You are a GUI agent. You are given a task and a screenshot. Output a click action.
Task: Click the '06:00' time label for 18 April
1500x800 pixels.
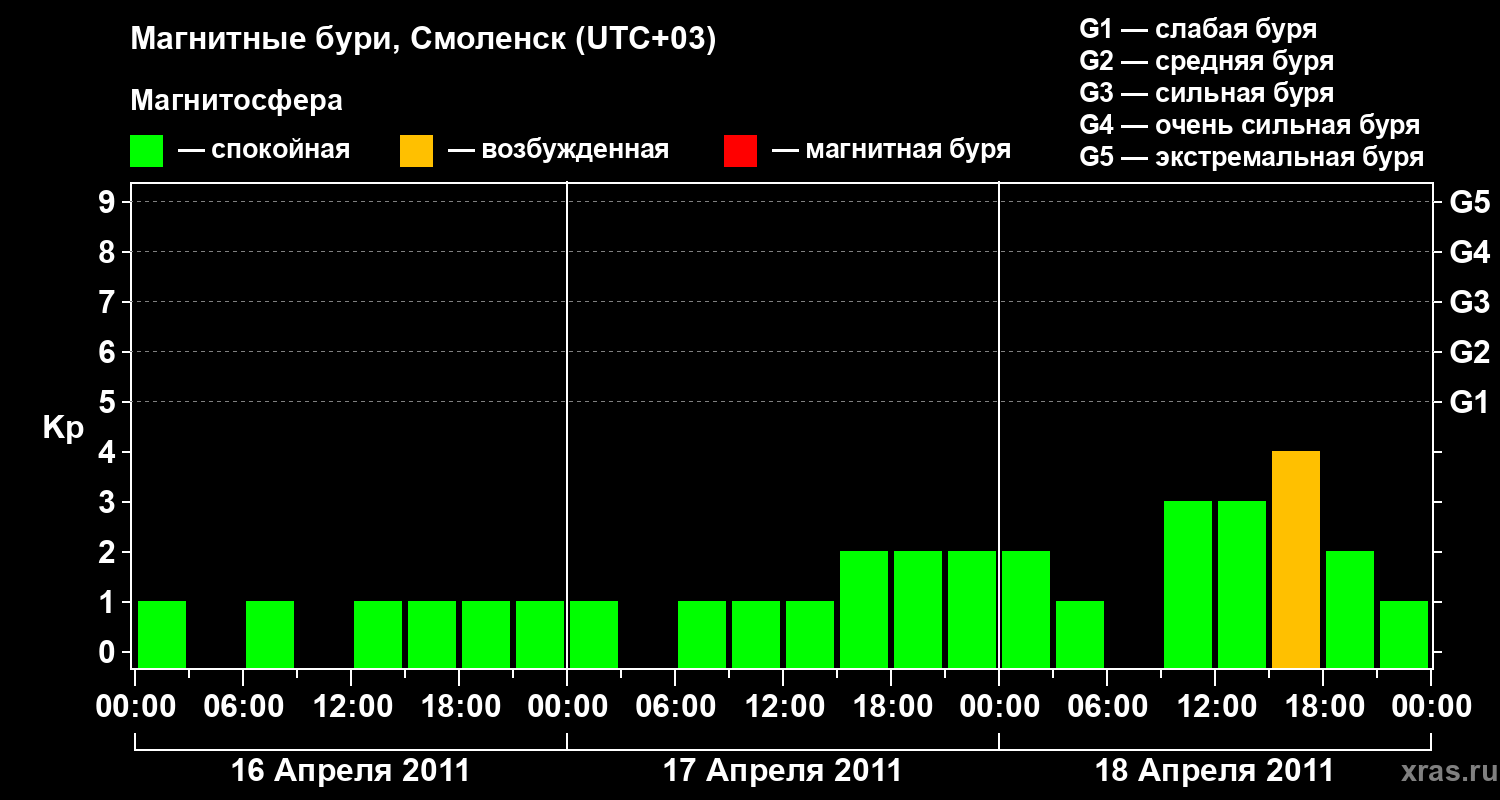point(1107,707)
